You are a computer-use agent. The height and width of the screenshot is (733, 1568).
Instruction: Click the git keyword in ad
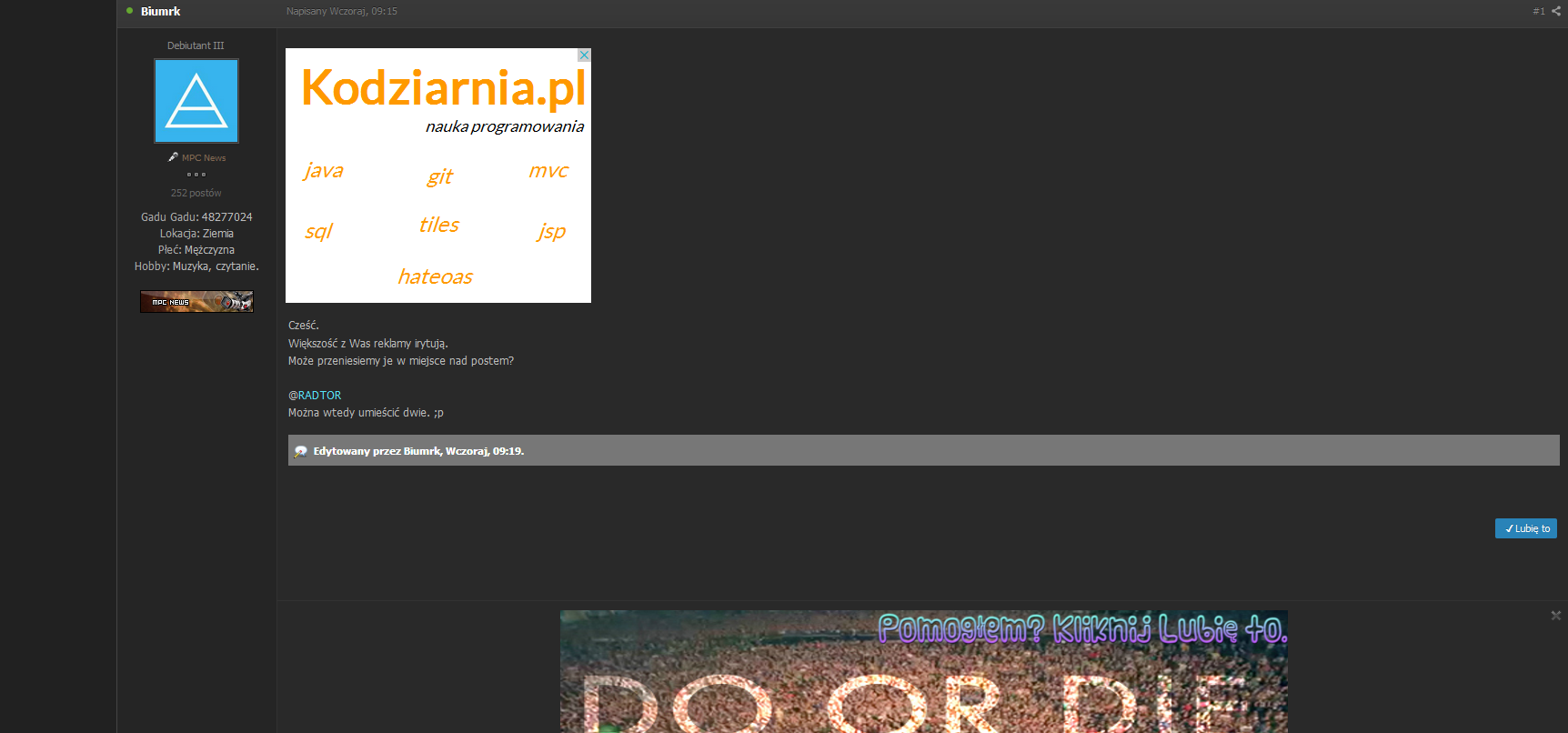(440, 176)
